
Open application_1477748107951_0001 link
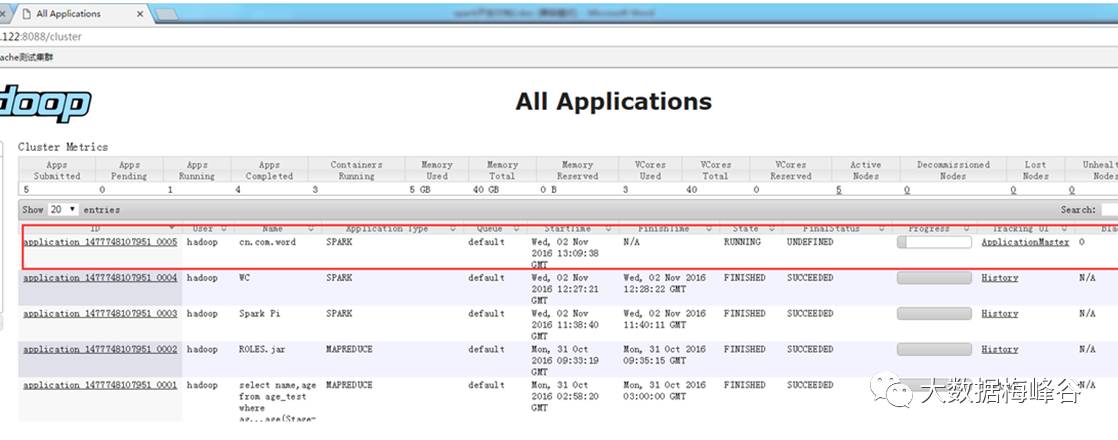[x=100, y=385]
